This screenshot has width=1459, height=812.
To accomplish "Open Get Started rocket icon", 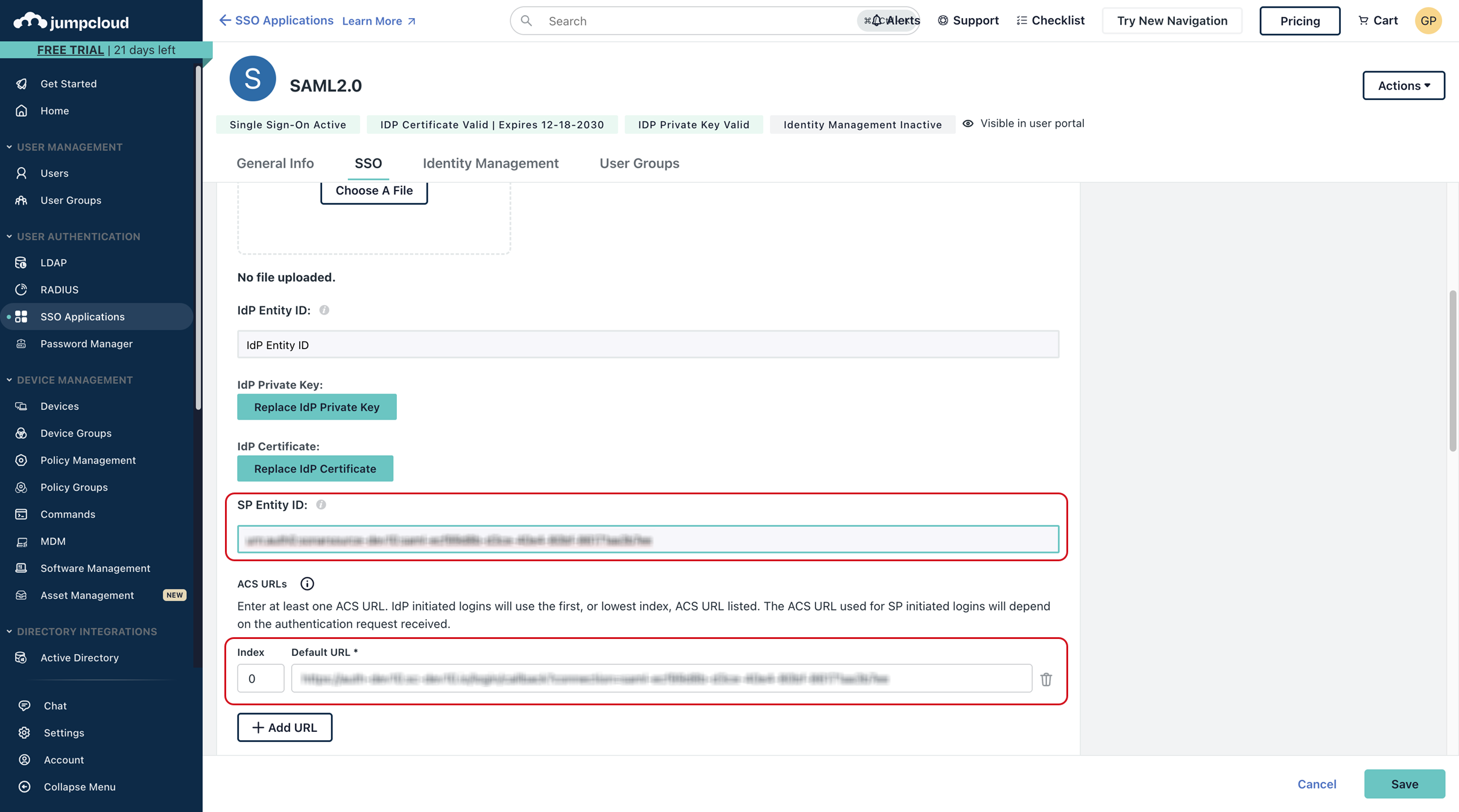I will [22, 84].
